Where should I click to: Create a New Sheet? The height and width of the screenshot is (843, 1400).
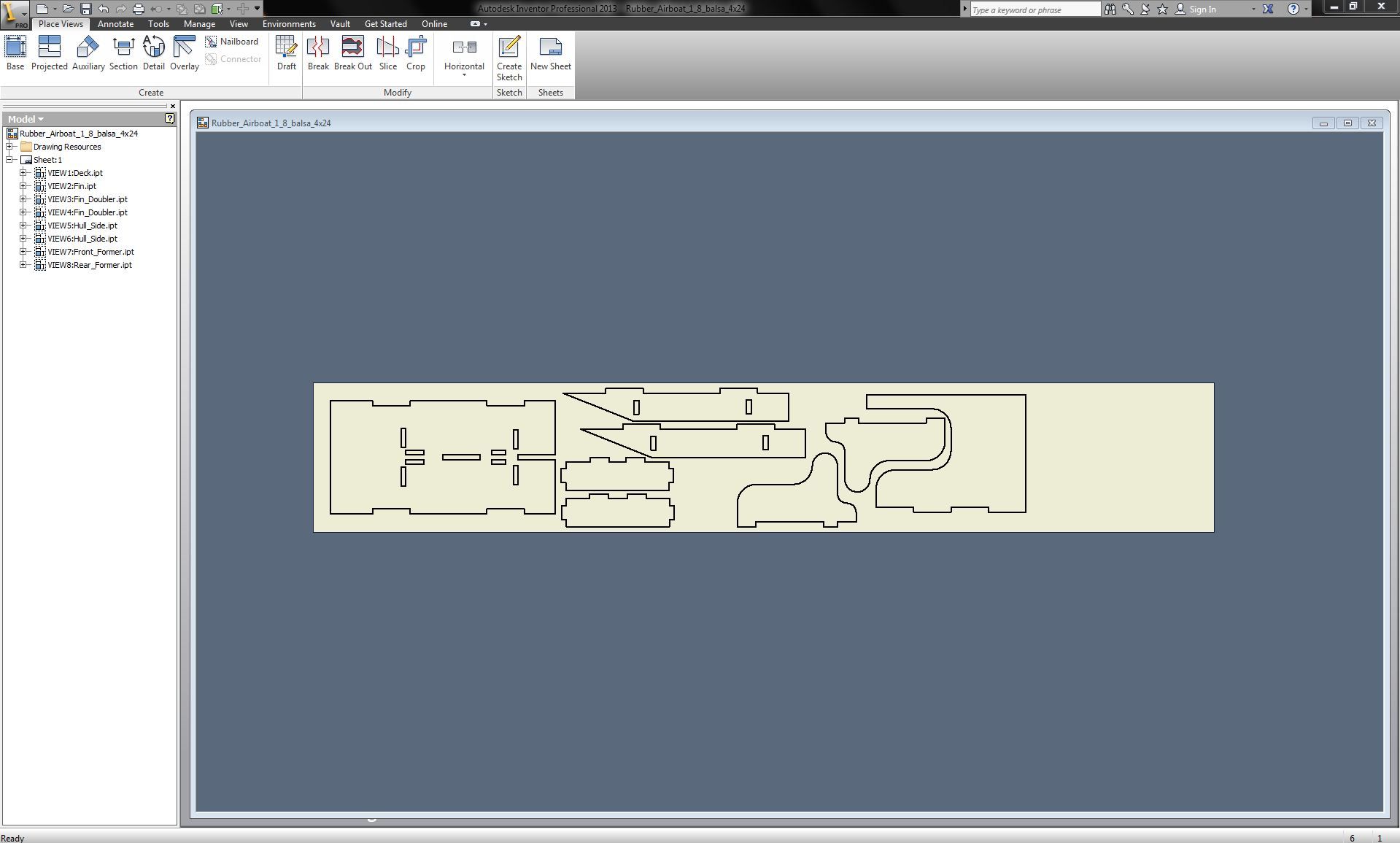(550, 53)
